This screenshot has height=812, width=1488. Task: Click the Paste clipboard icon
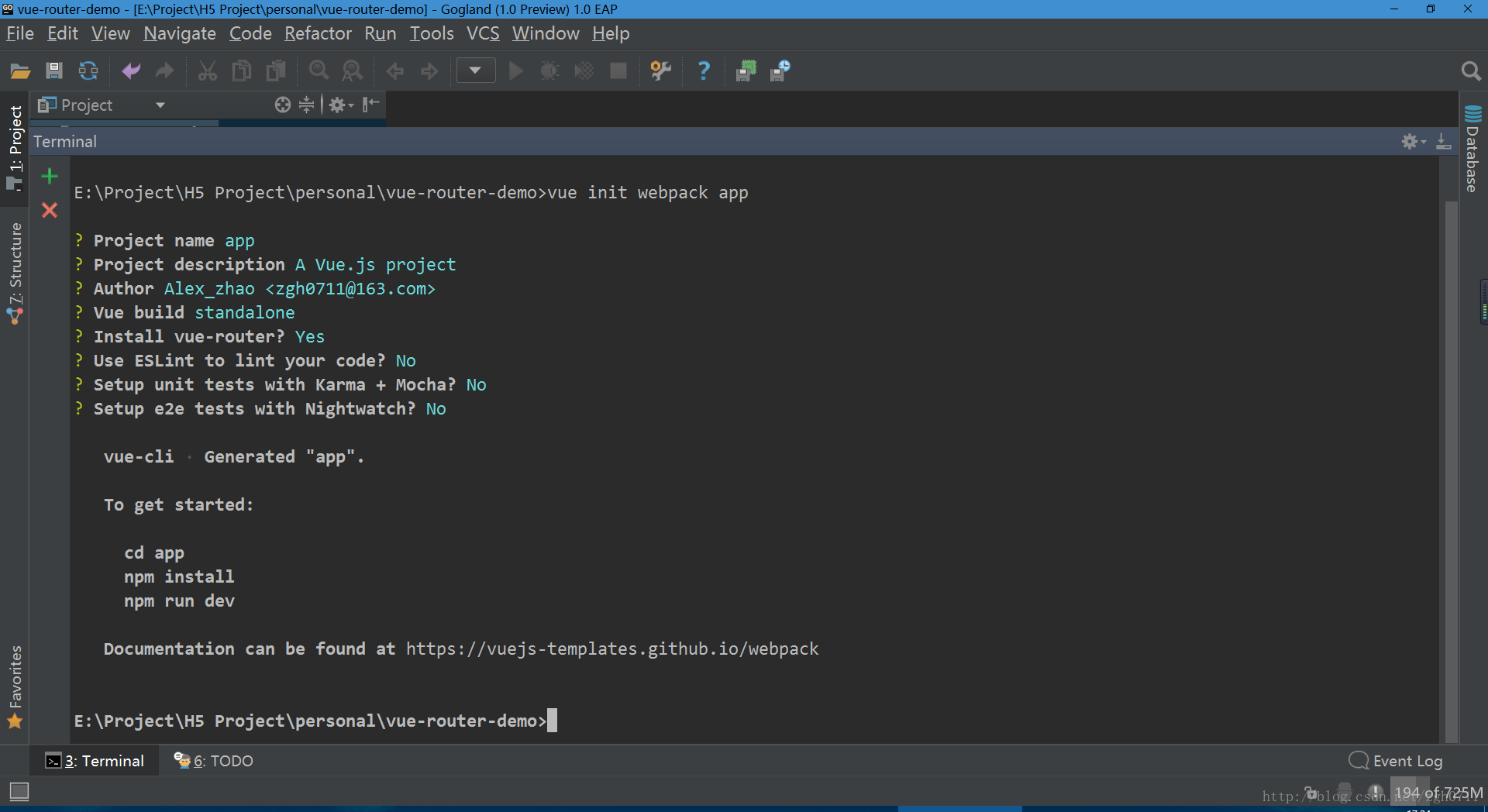click(276, 71)
